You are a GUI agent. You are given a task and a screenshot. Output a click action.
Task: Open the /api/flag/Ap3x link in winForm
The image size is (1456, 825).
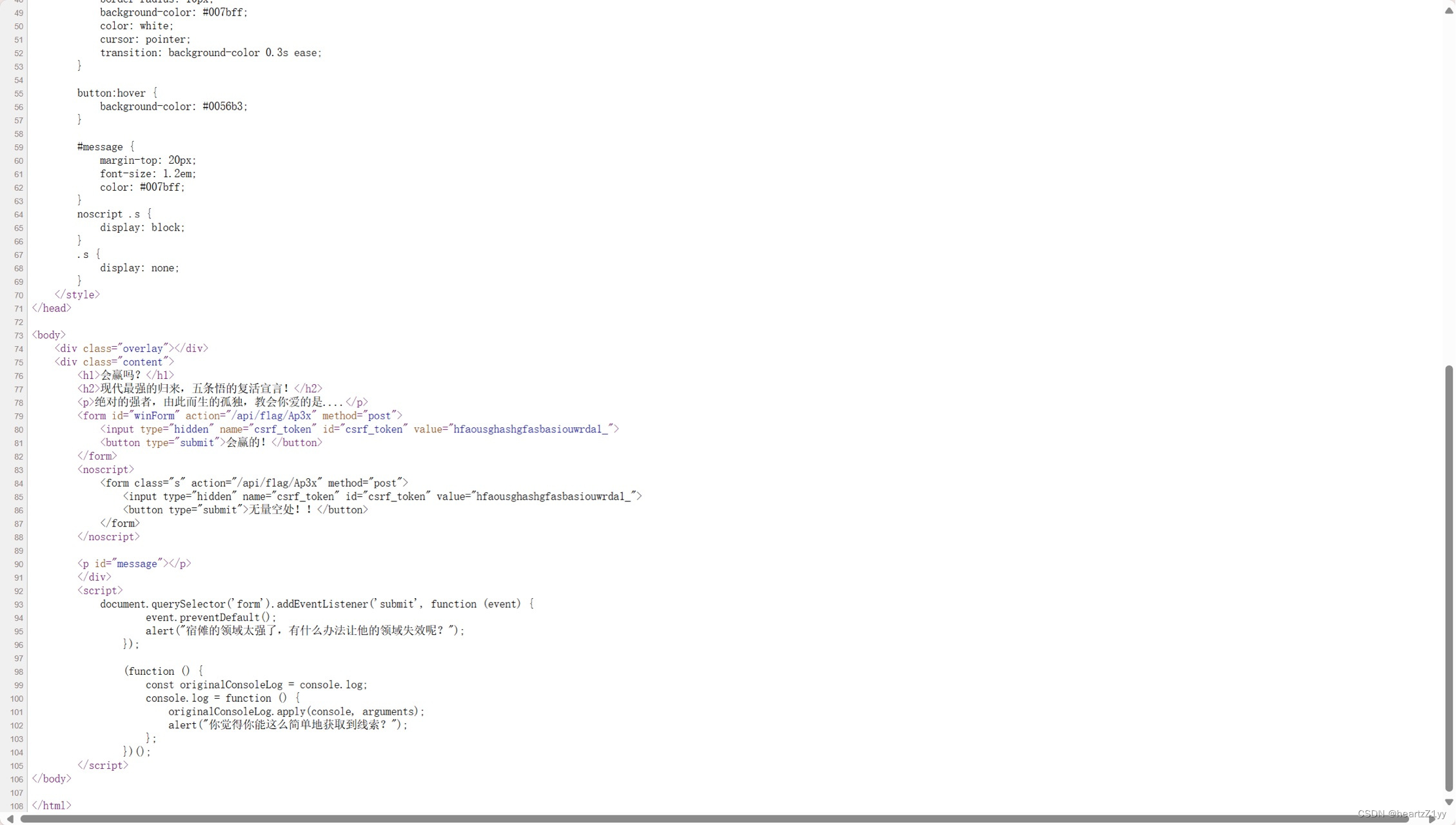pos(271,416)
